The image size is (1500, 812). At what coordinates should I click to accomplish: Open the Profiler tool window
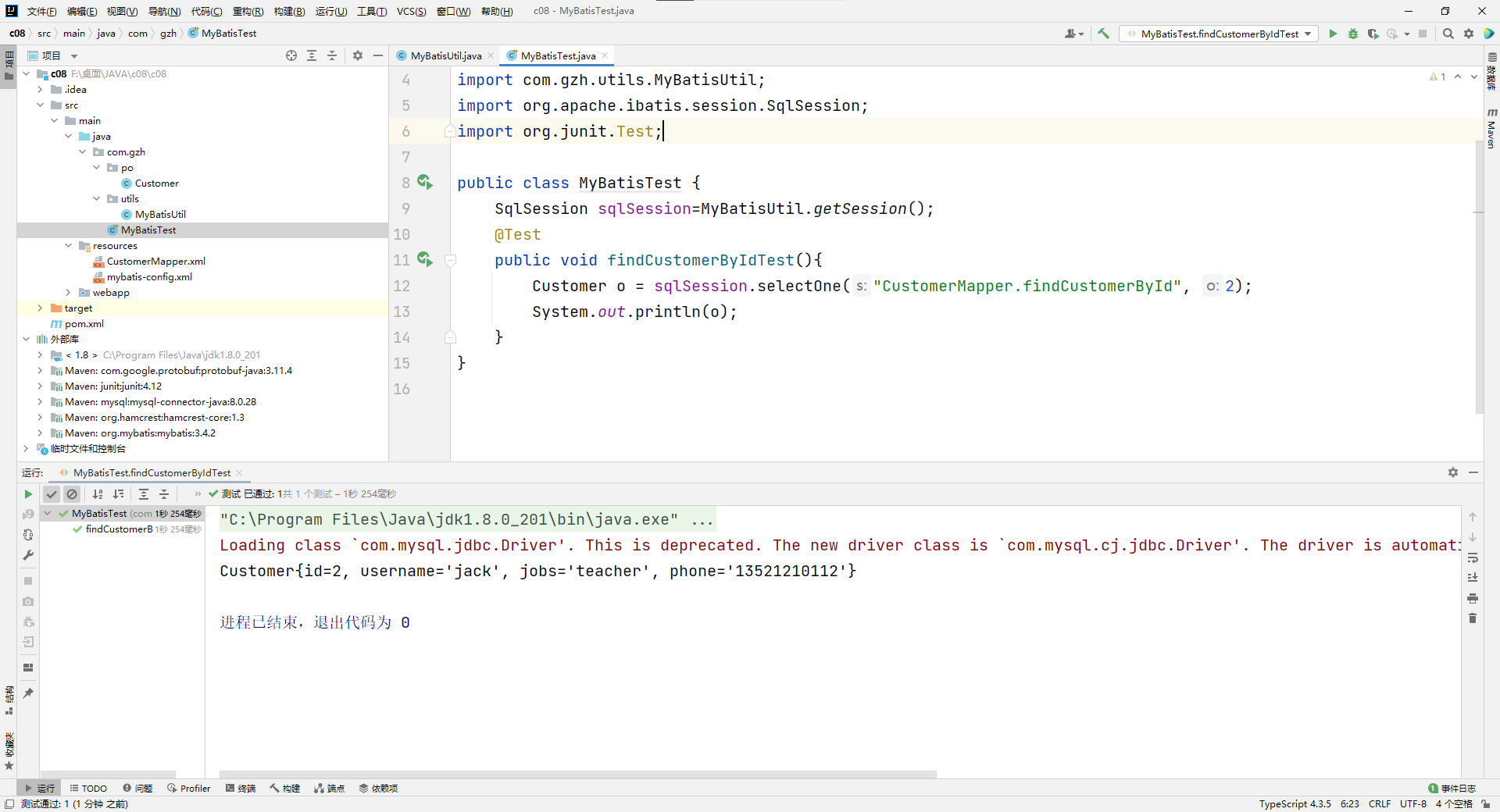(x=189, y=788)
